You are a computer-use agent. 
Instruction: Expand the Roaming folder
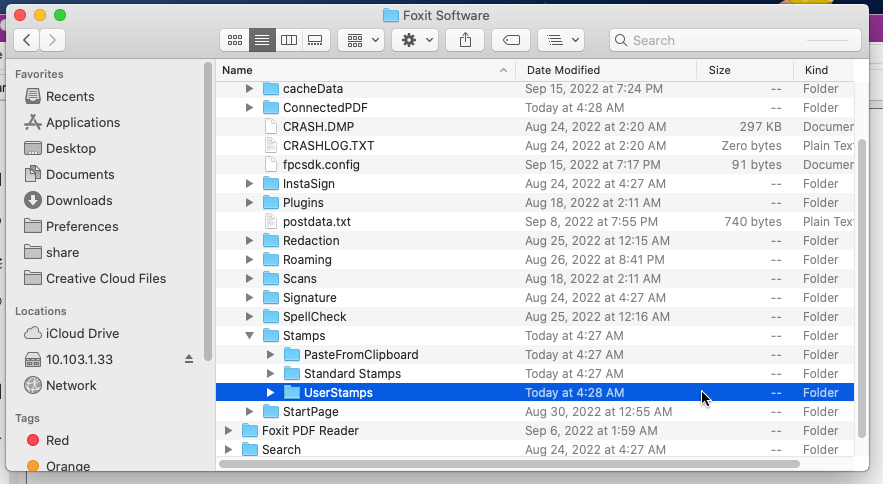click(249, 260)
